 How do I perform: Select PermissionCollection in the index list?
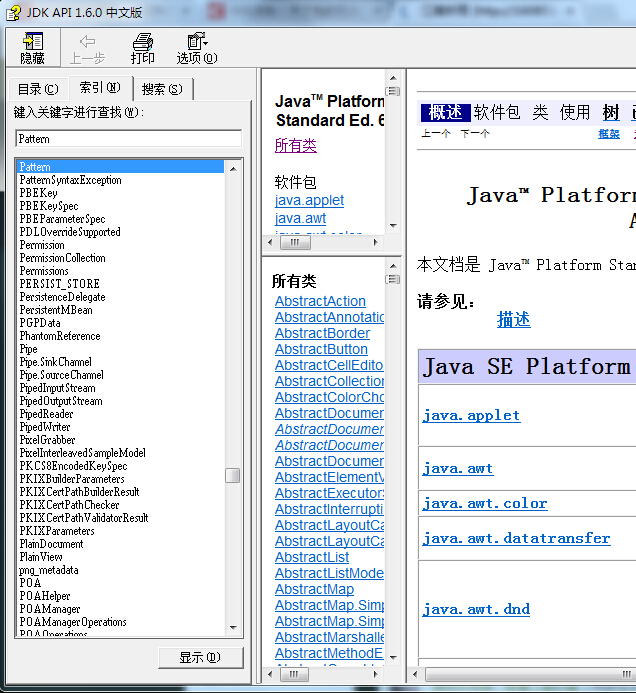pos(62,258)
